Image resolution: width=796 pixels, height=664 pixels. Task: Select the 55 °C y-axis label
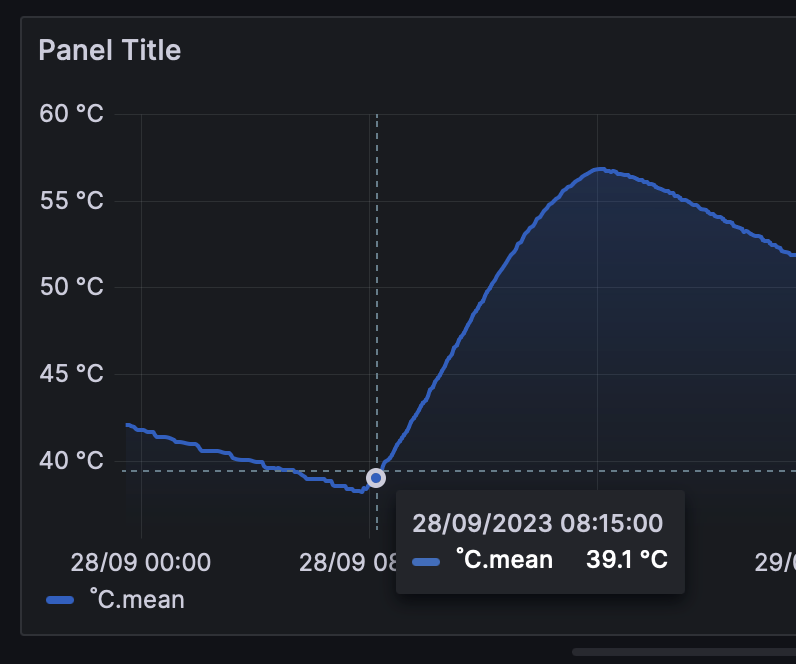click(x=72, y=201)
